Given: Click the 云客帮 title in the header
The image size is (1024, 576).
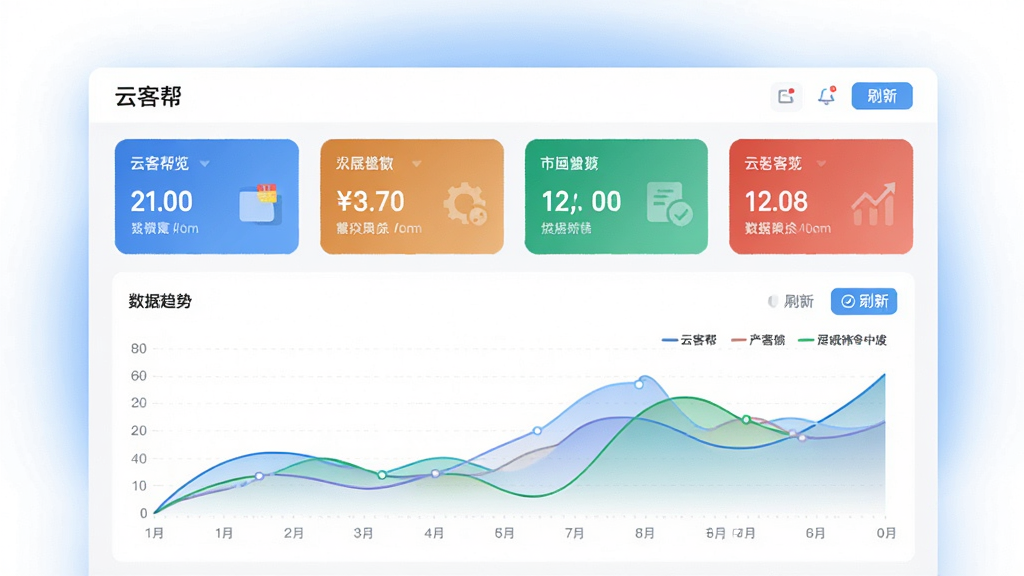Looking at the screenshot, I should (x=148, y=97).
